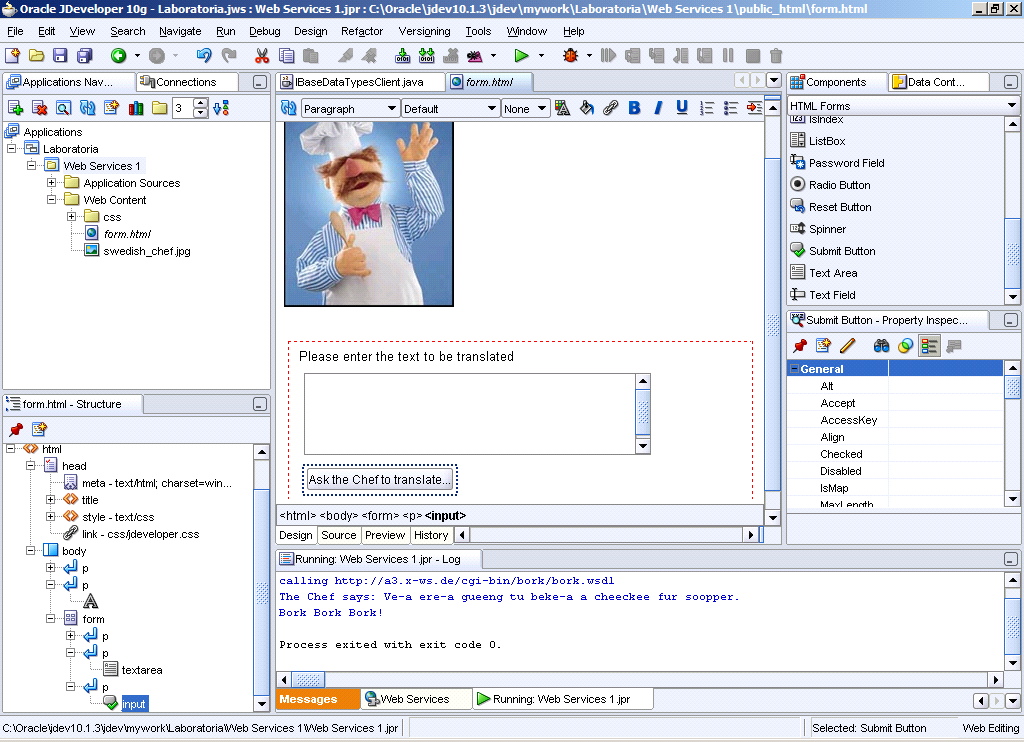Click the refresh icon in Applications Navigator
The height and width of the screenshot is (742, 1024).
[x=88, y=108]
